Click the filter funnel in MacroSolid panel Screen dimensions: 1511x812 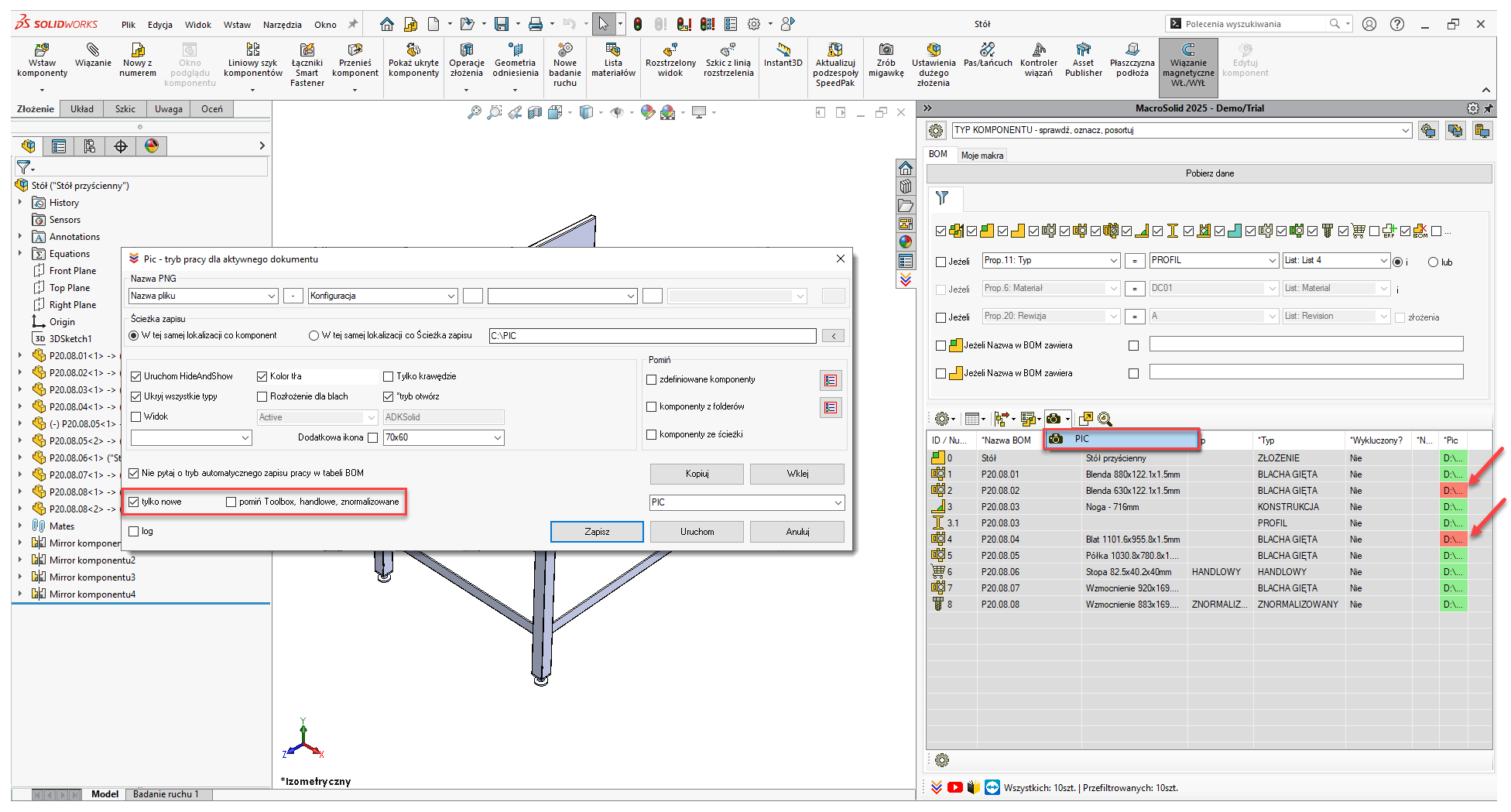(942, 198)
